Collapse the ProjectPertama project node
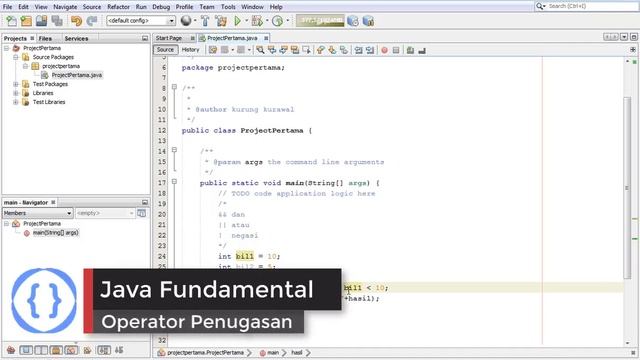The width and height of the screenshot is (640, 360). tap(7, 48)
